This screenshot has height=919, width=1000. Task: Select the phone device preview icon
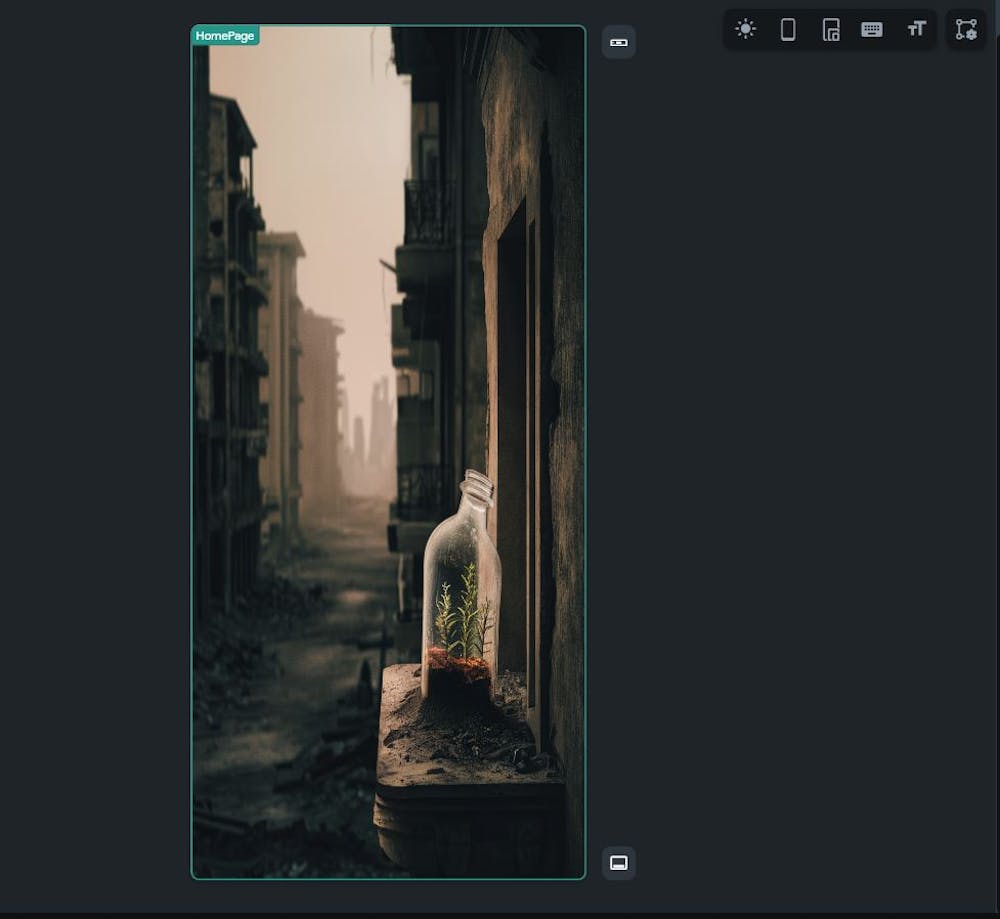[788, 29]
